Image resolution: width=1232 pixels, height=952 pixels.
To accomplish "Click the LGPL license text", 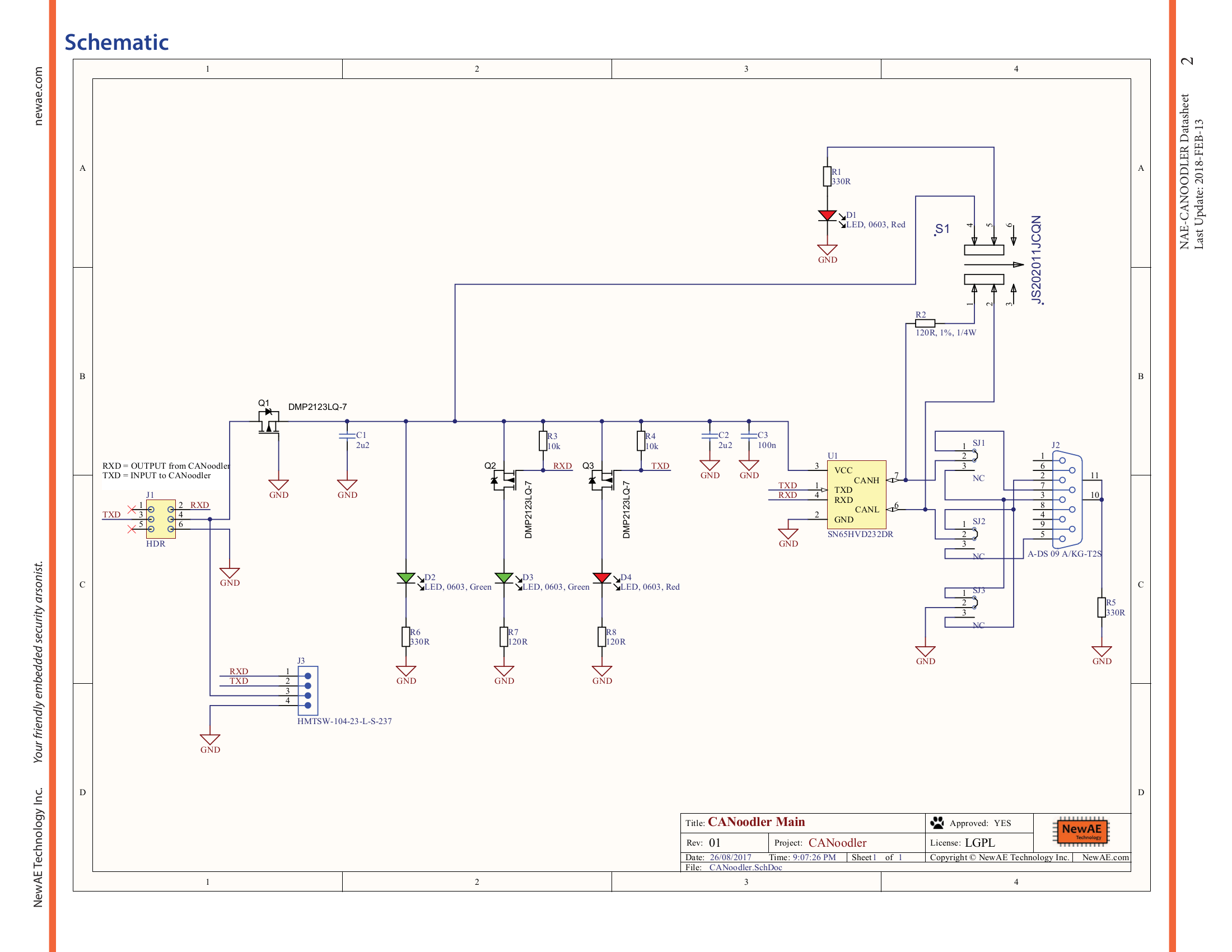I will [980, 843].
